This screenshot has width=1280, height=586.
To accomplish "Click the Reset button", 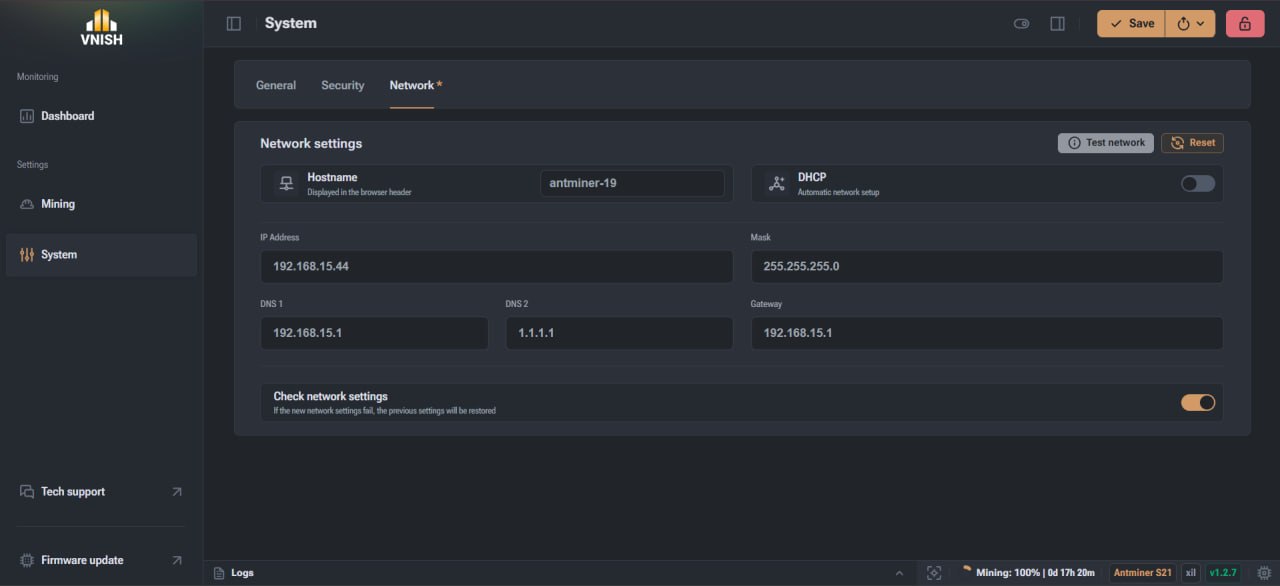I will tap(1192, 143).
